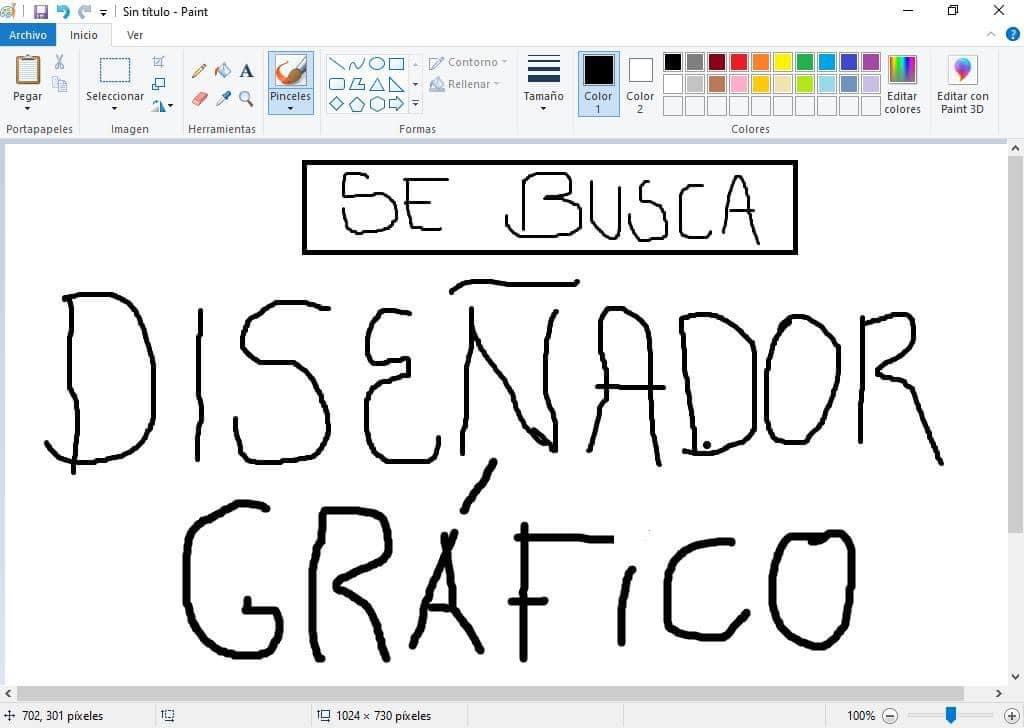
Task: Expand the full shapes gallery
Action: [x=415, y=104]
